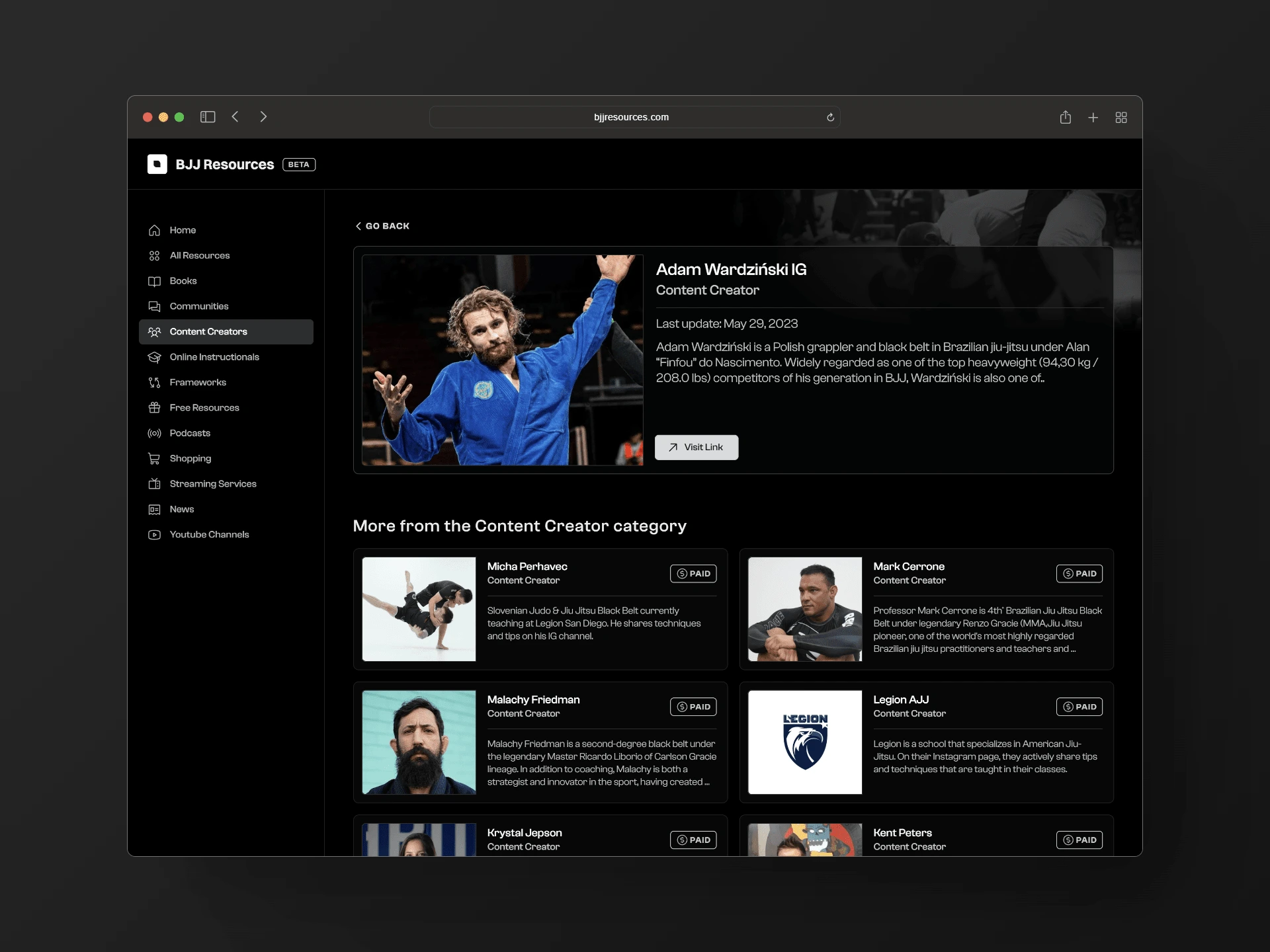Screen dimensions: 1270x952
Task: Click the Youtube Channels play icon
Action: 154,535
